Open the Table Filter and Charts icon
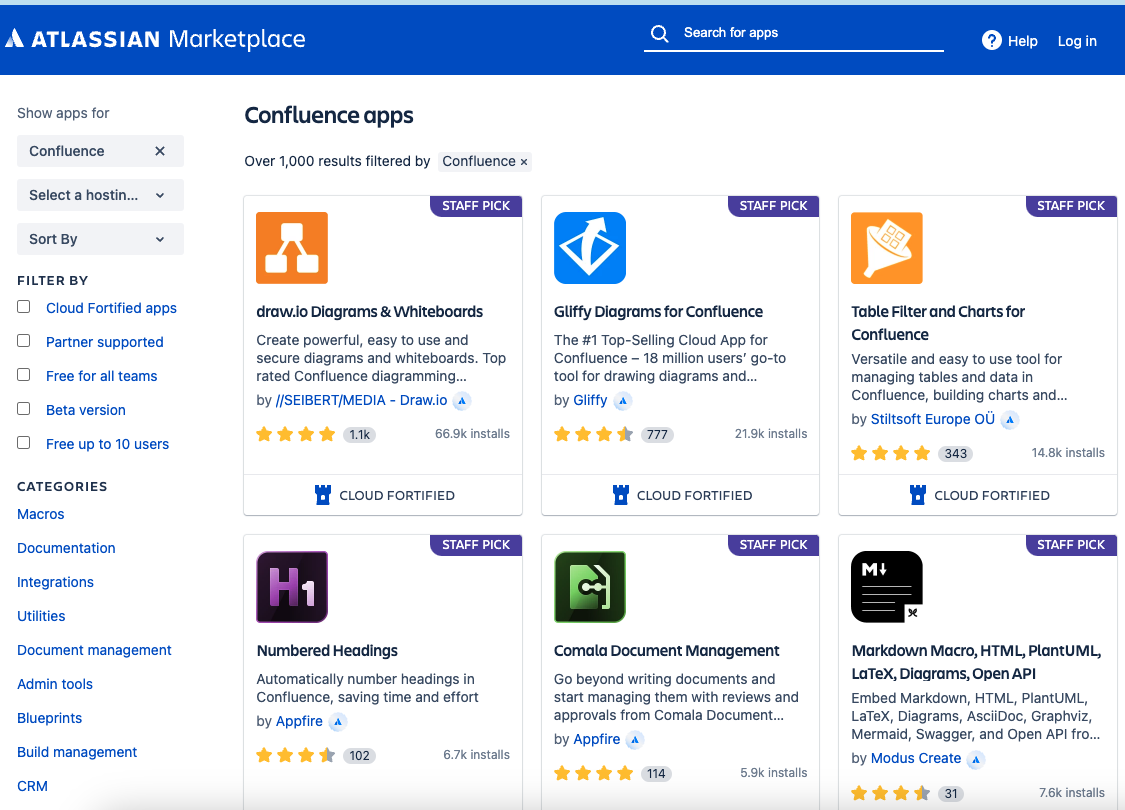1125x810 pixels. [x=887, y=248]
